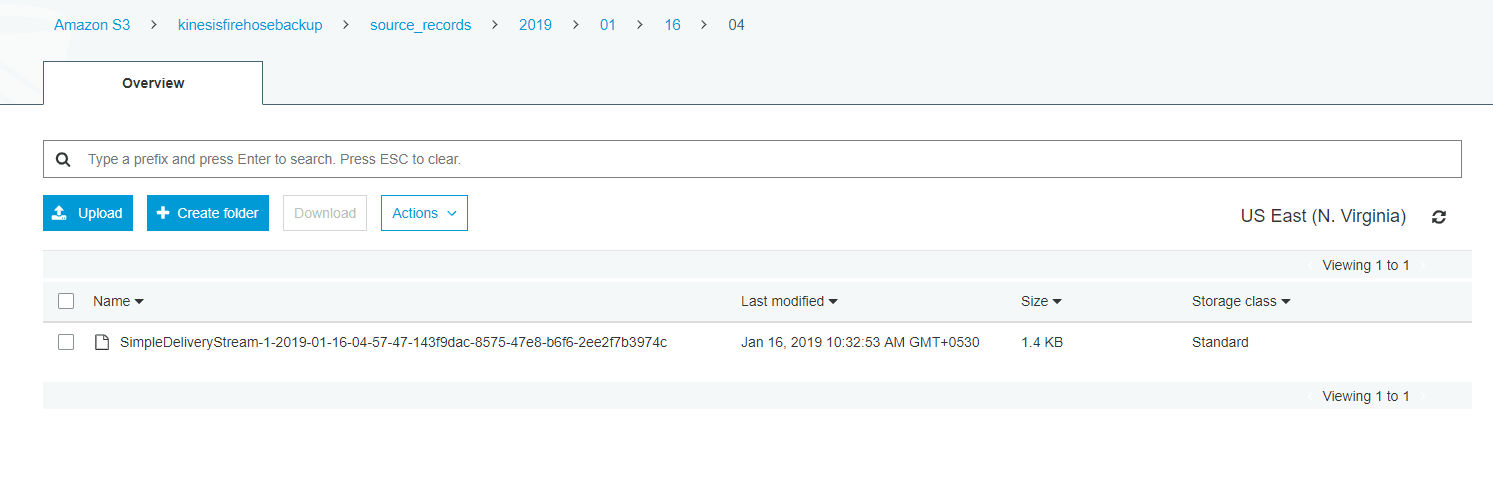
Task: Click the Download button
Action: click(325, 213)
